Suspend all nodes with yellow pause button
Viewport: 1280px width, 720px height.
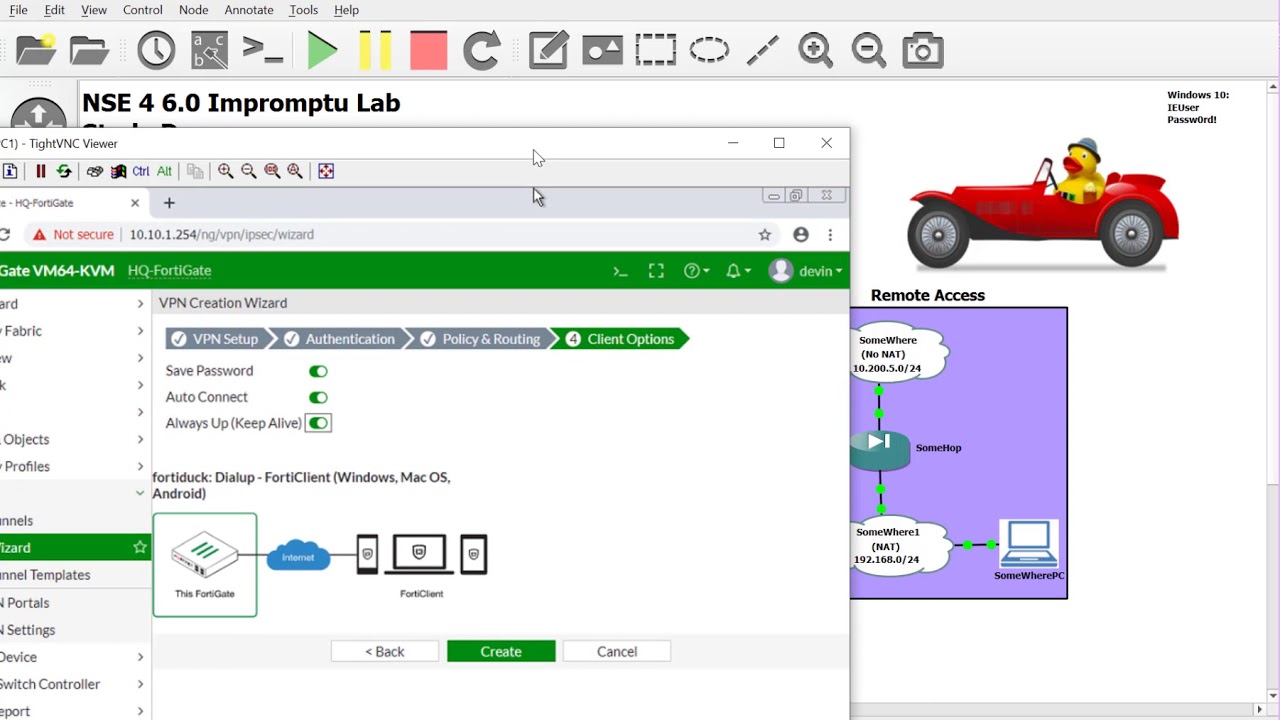(375, 50)
